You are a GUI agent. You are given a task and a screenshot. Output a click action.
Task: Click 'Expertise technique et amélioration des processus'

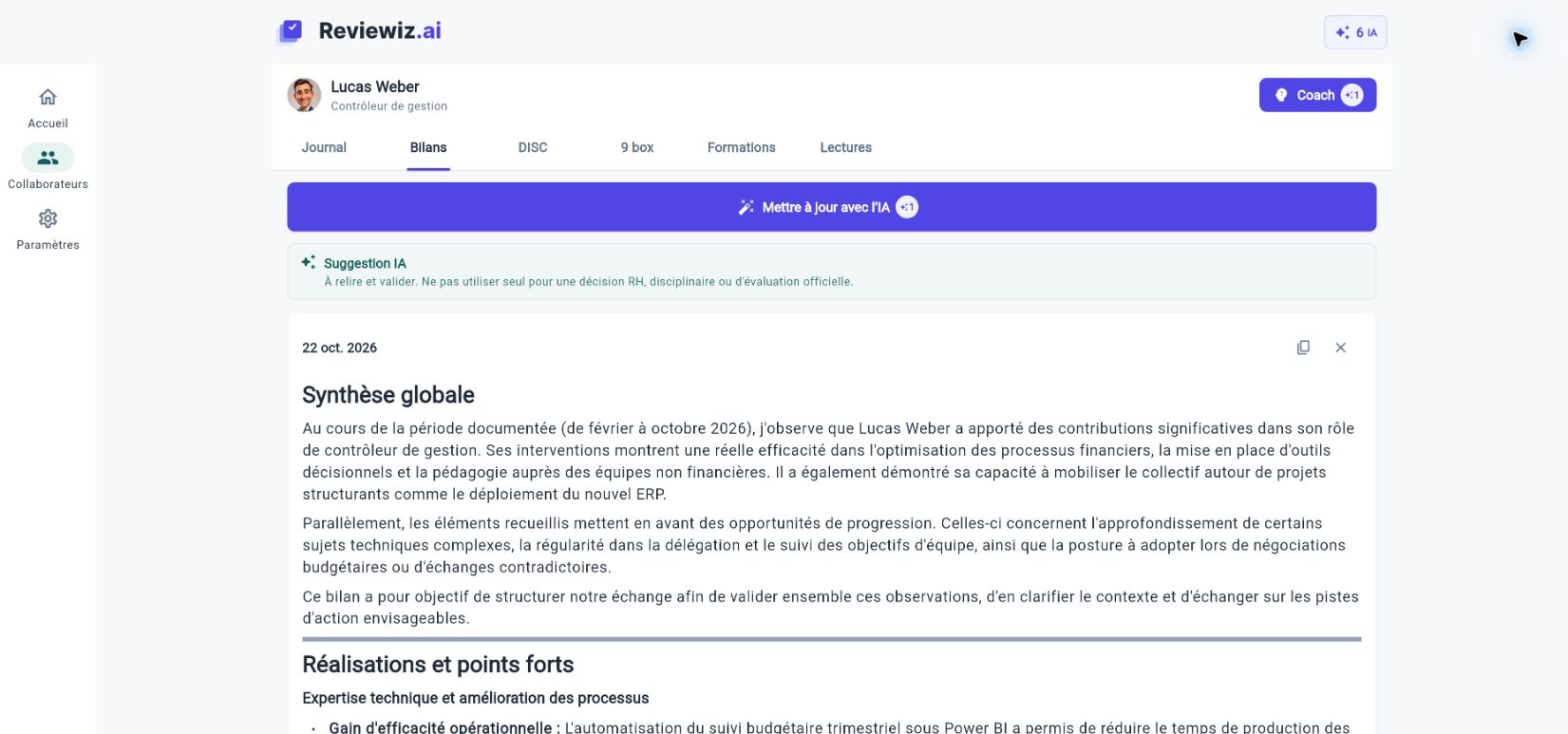tap(476, 698)
